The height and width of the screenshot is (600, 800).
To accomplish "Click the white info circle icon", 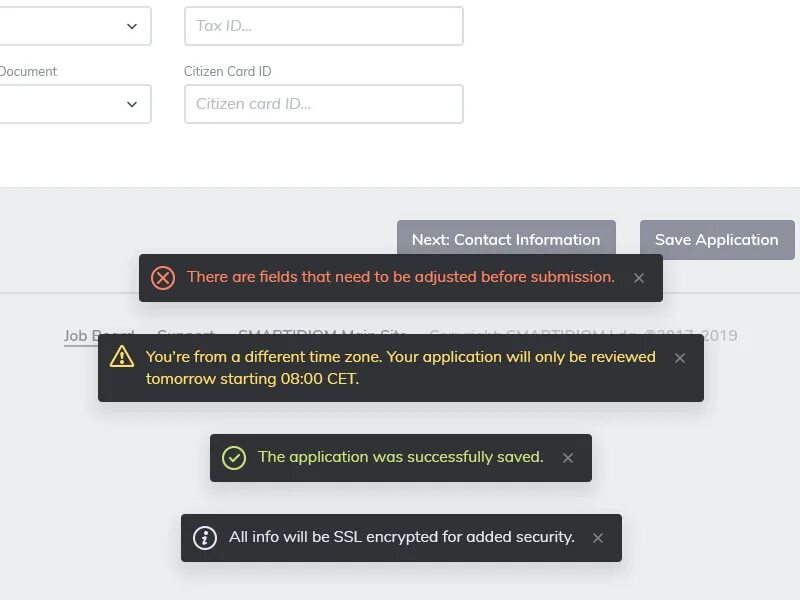I will 205,538.
